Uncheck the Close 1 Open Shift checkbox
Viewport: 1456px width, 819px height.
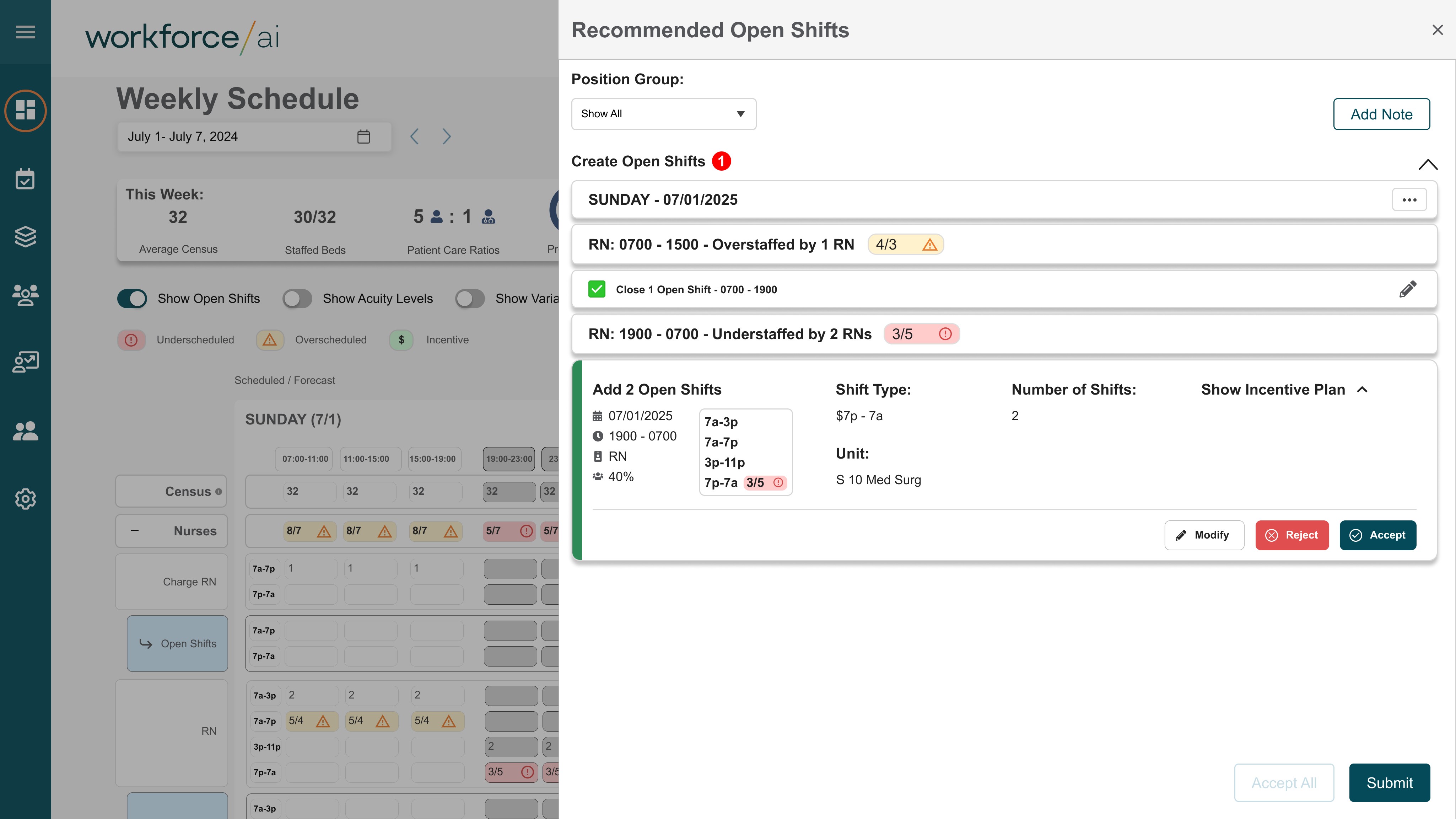(597, 289)
